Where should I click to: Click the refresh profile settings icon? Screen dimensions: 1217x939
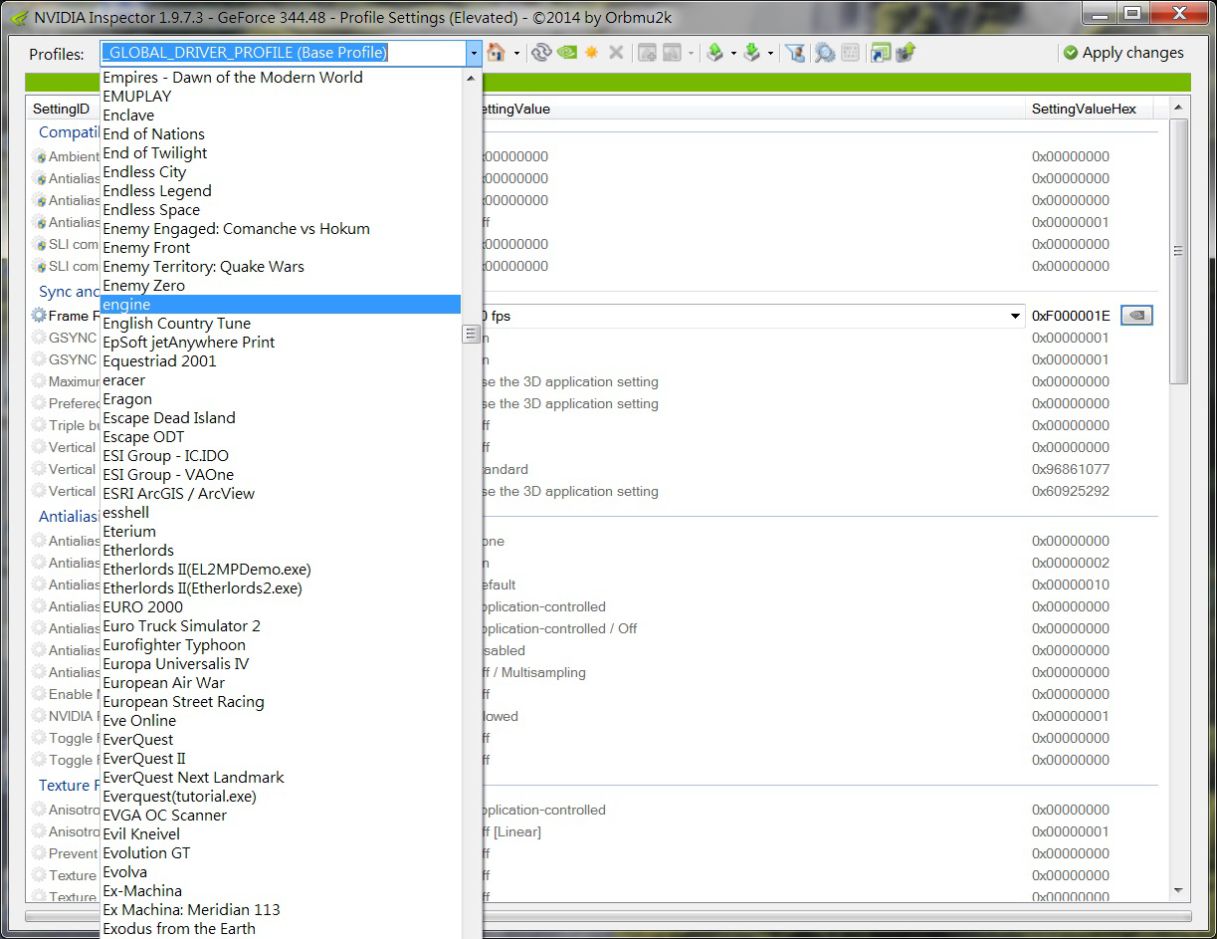541,53
